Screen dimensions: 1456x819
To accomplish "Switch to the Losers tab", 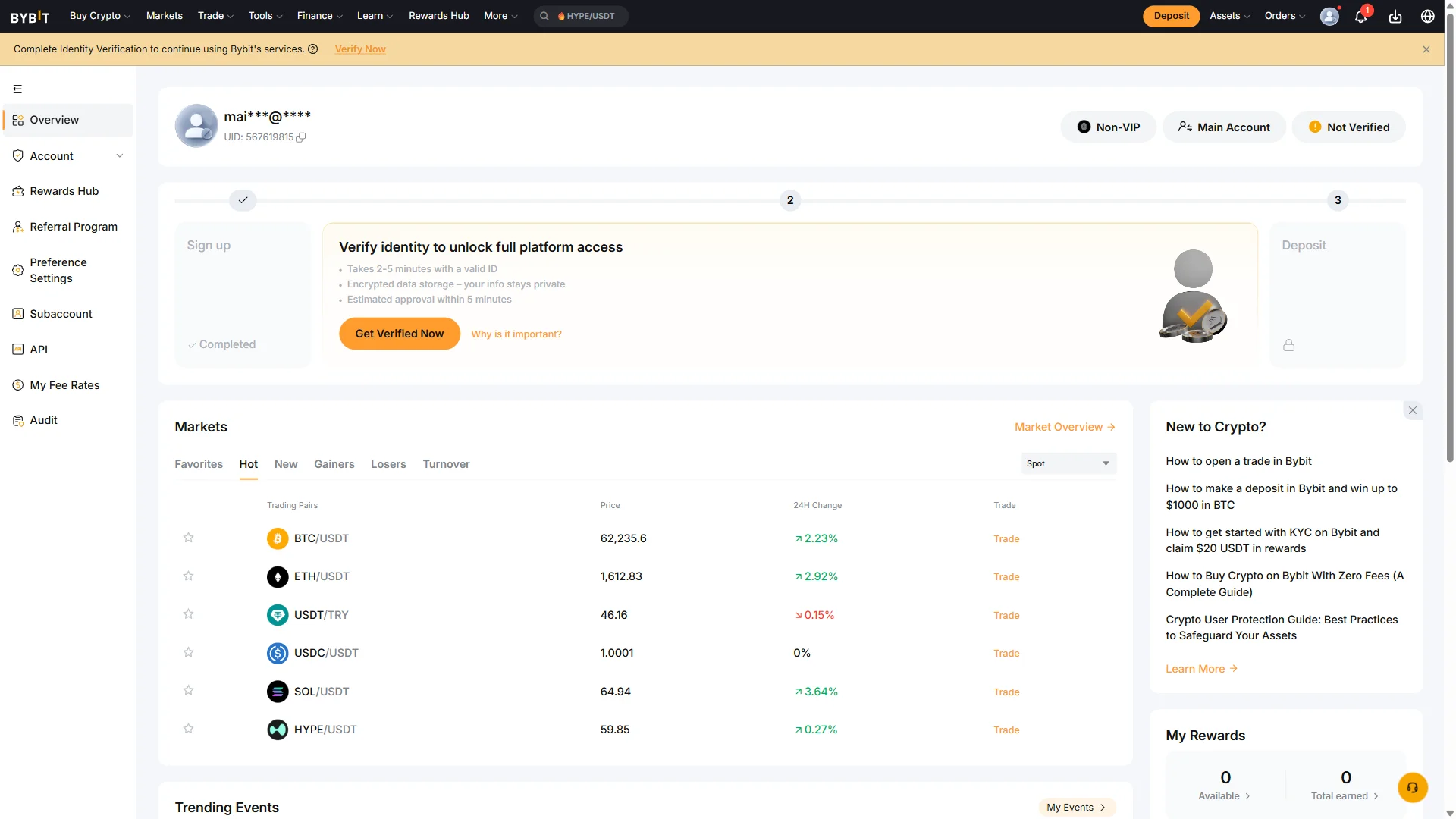I will (388, 464).
